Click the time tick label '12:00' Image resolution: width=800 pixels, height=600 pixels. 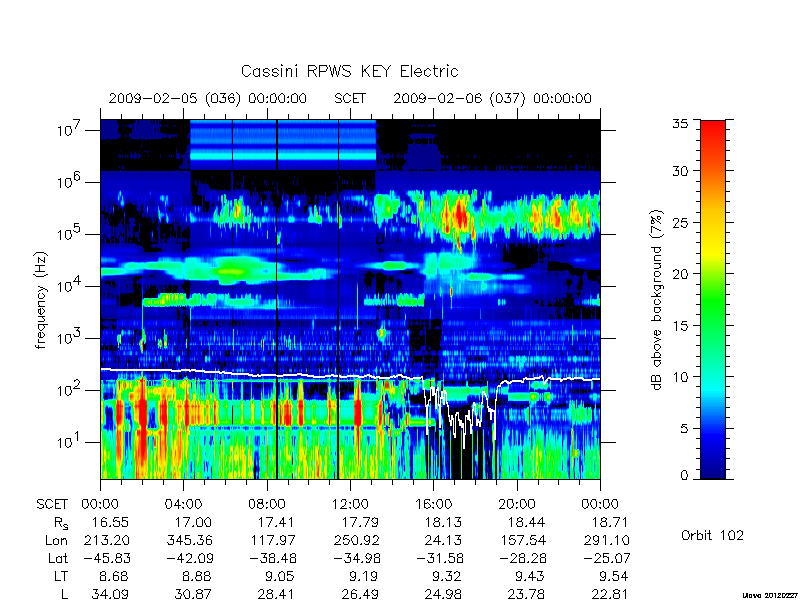coord(350,505)
